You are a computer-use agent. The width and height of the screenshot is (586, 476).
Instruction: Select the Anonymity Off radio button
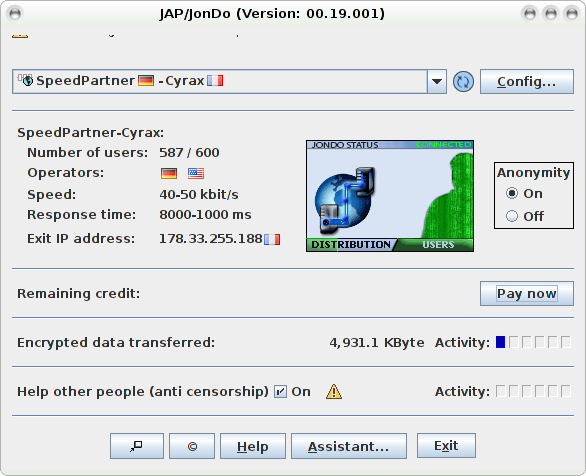512,216
